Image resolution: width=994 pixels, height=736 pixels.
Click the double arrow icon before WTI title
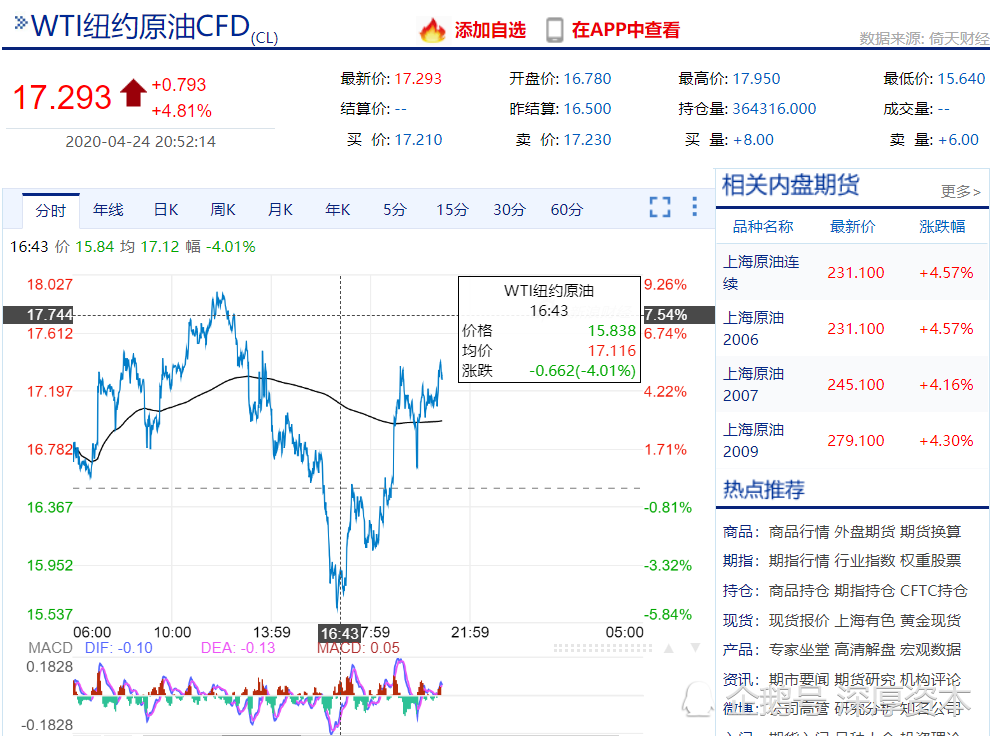(21, 23)
